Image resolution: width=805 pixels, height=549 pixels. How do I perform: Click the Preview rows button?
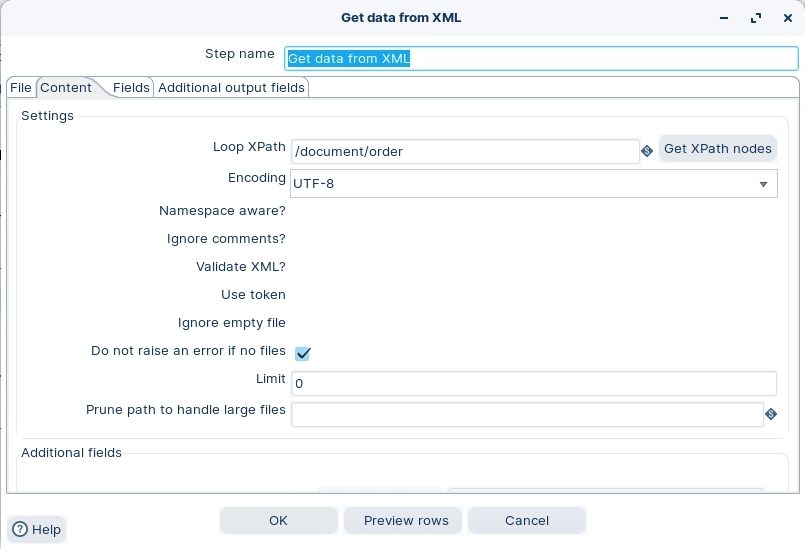406,520
